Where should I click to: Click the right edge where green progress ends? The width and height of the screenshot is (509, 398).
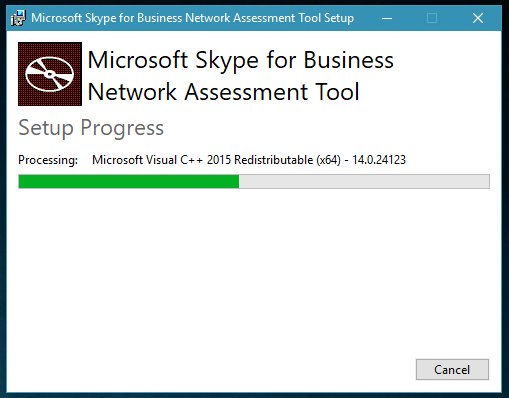click(238, 182)
